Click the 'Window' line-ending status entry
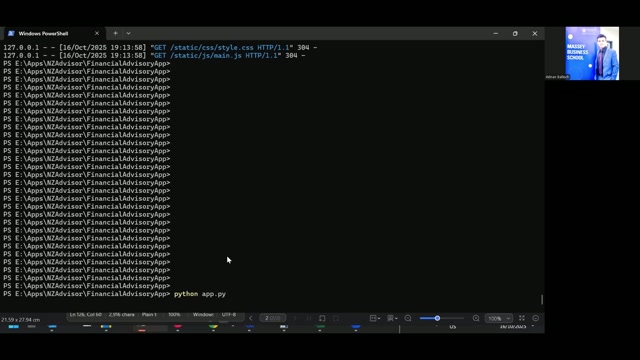 (x=203, y=314)
